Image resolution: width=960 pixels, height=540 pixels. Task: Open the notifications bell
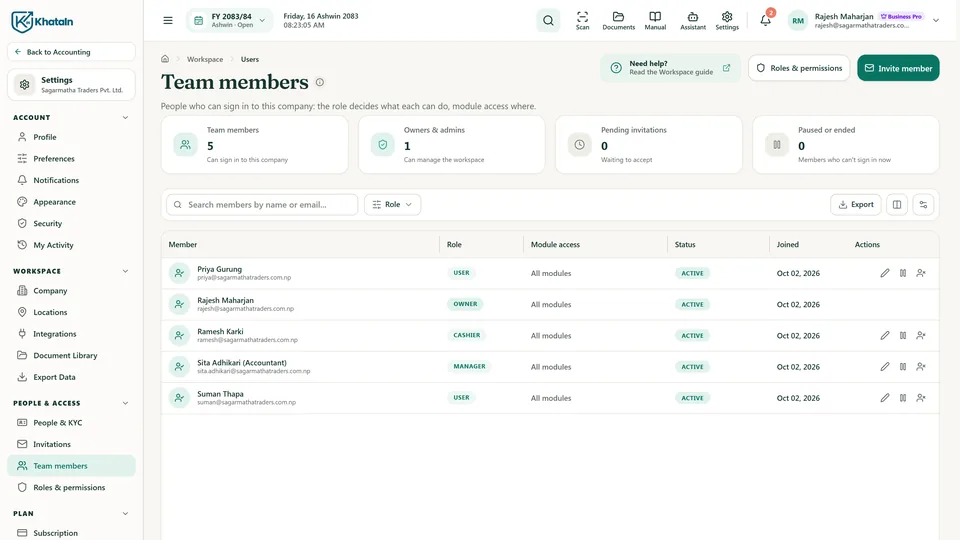765,20
